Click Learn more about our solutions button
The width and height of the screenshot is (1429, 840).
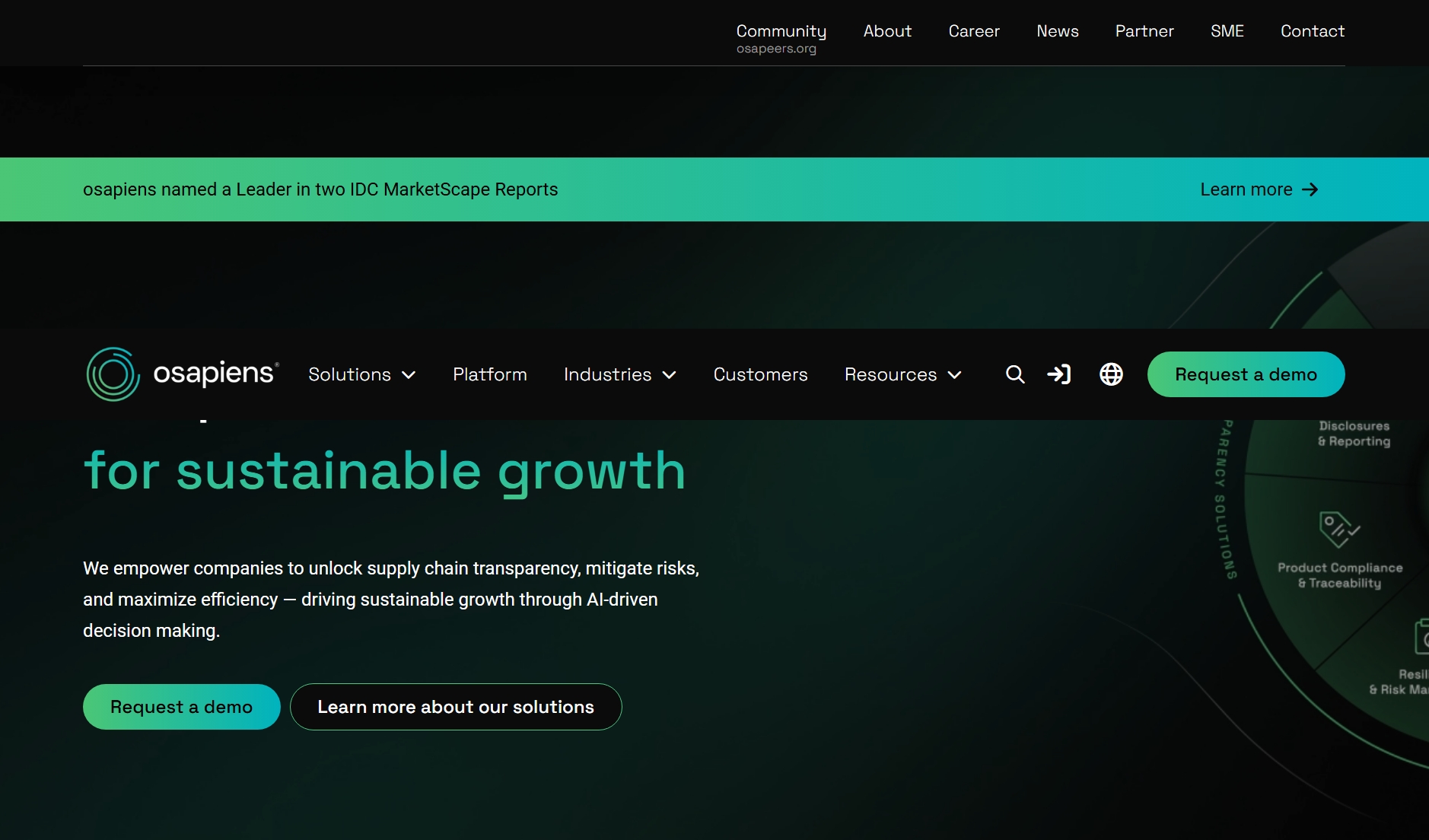tap(456, 707)
